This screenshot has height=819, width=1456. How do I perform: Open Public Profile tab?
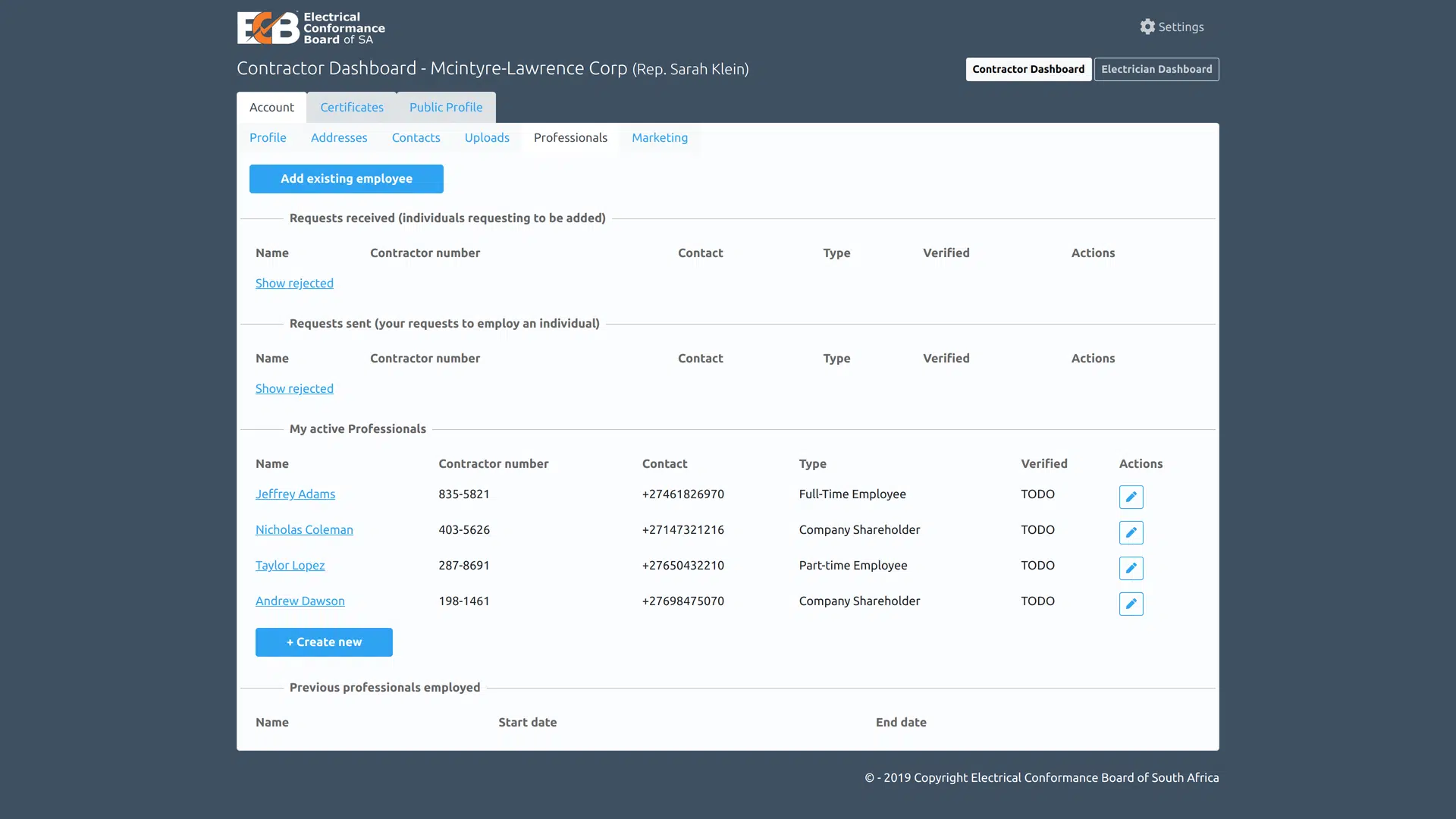(x=446, y=107)
